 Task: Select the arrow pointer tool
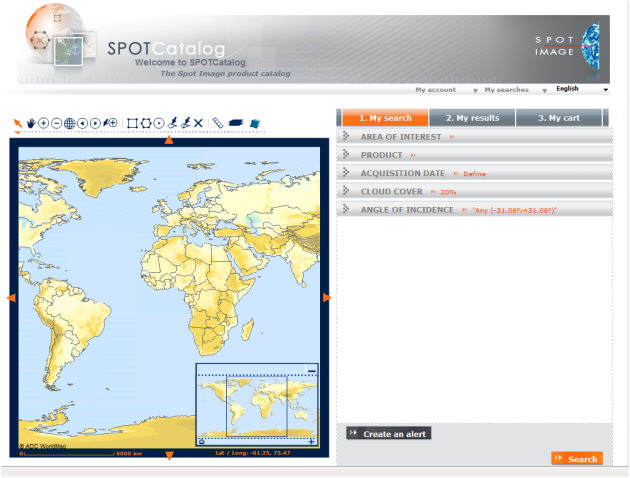(x=17, y=123)
